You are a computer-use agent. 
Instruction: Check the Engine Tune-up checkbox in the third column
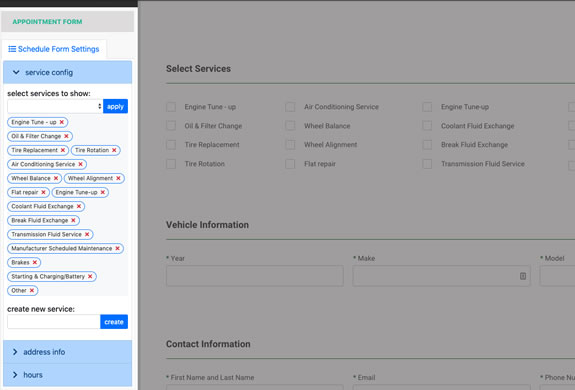[427, 107]
